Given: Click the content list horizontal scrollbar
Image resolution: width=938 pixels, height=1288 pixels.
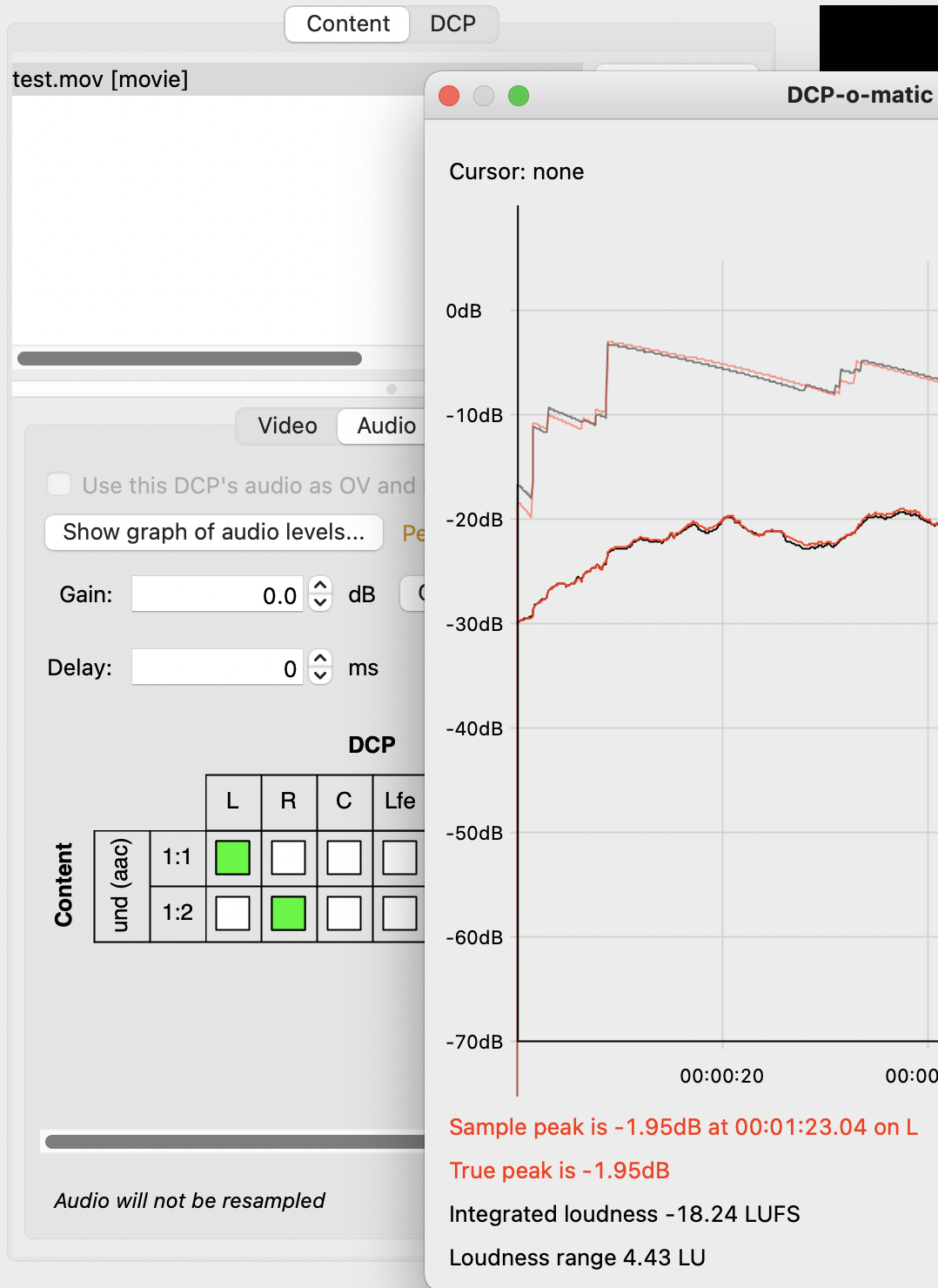Looking at the screenshot, I should click(x=190, y=359).
